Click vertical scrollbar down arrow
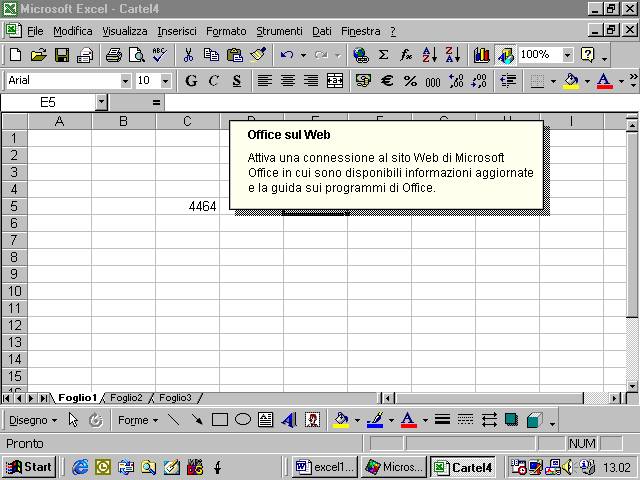The image size is (640, 480). 632,386
